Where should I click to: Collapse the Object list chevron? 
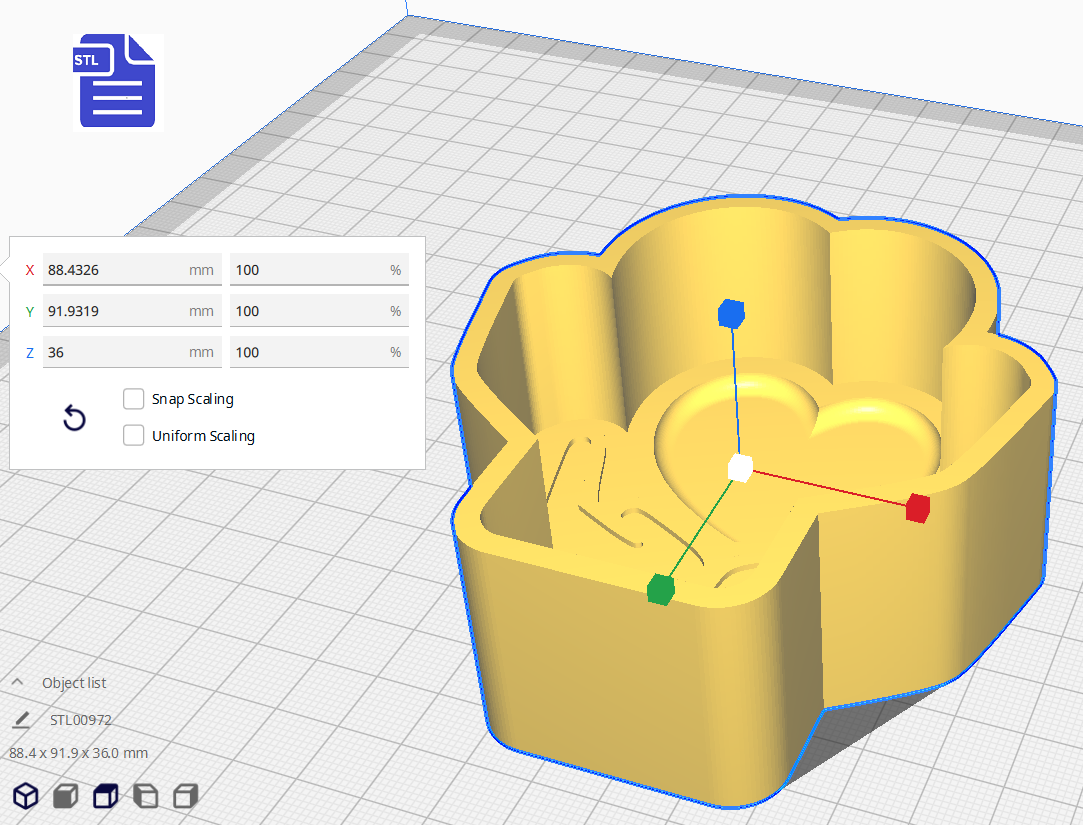[17, 682]
